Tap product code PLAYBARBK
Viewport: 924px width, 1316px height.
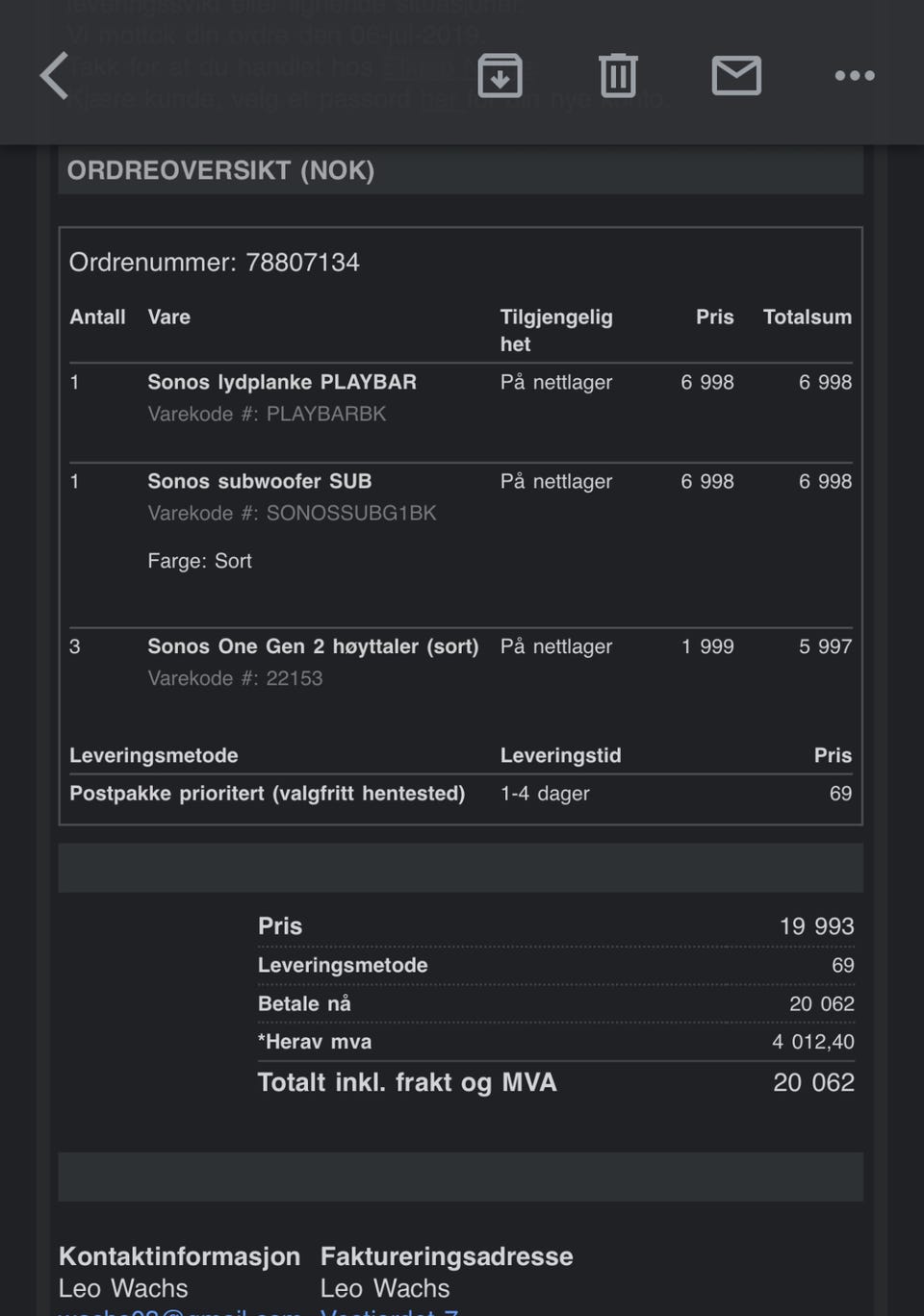coord(326,414)
